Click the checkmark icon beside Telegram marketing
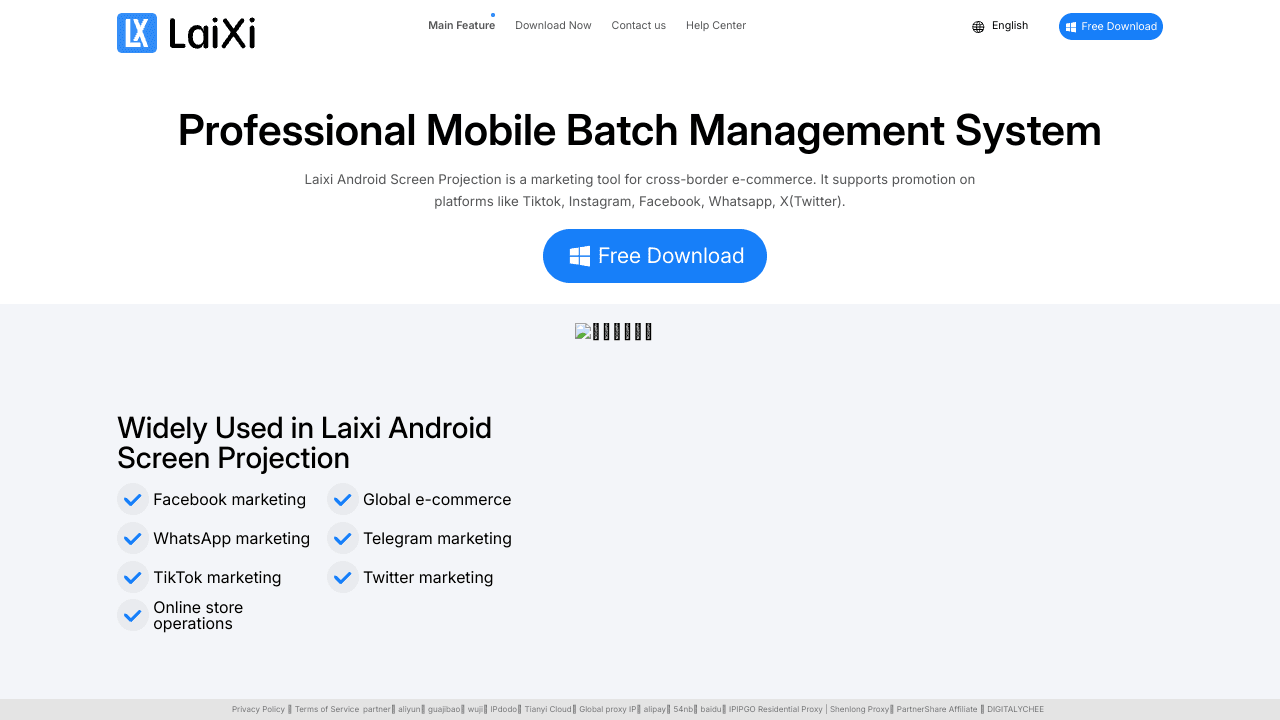Image resolution: width=1280 pixels, height=720 pixels. pyautogui.click(x=343, y=538)
